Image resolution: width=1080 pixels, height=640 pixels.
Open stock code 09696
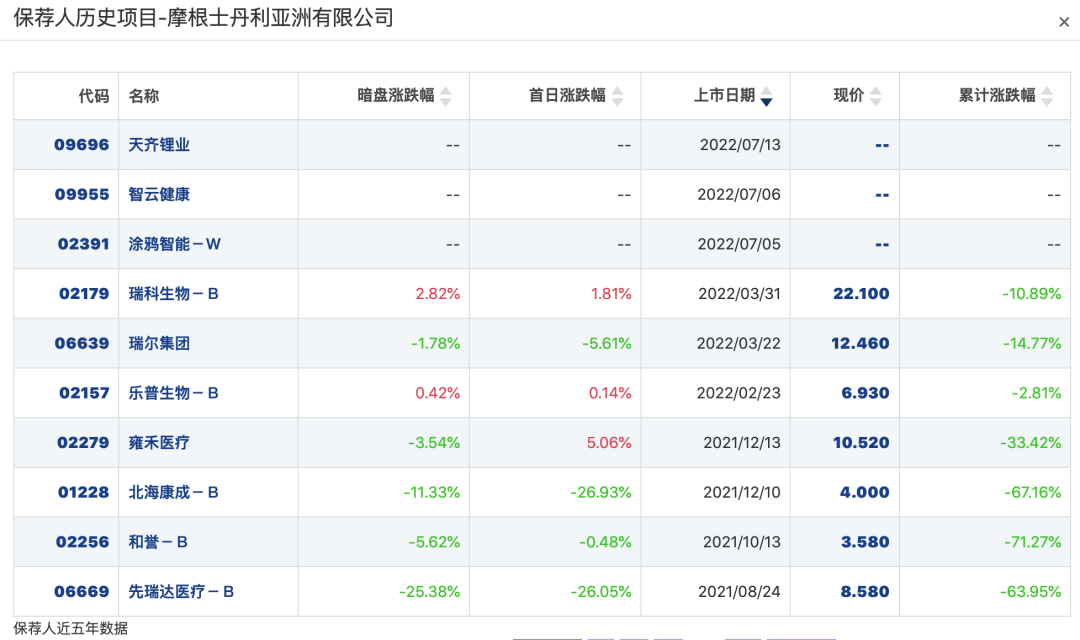pos(81,145)
